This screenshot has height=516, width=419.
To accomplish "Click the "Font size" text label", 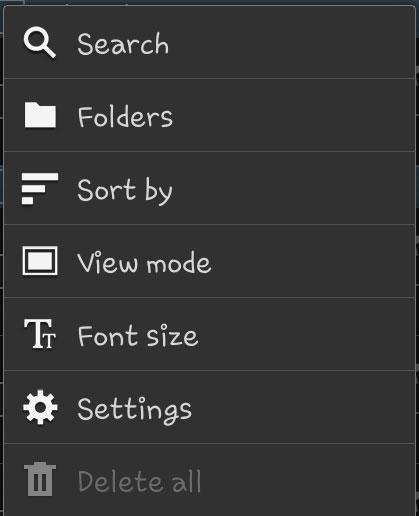I will click(x=138, y=335).
